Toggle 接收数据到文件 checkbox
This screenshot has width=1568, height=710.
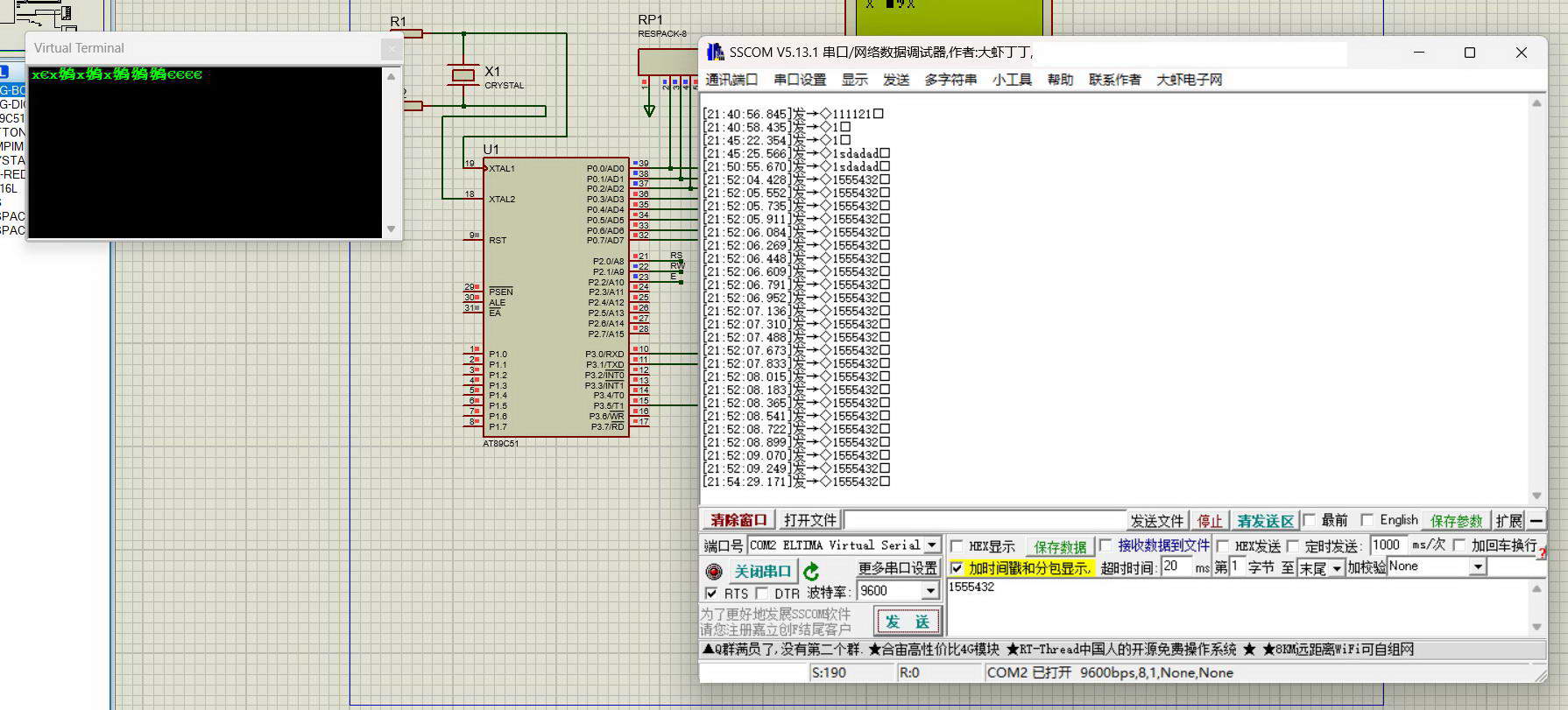pyautogui.click(x=1105, y=545)
